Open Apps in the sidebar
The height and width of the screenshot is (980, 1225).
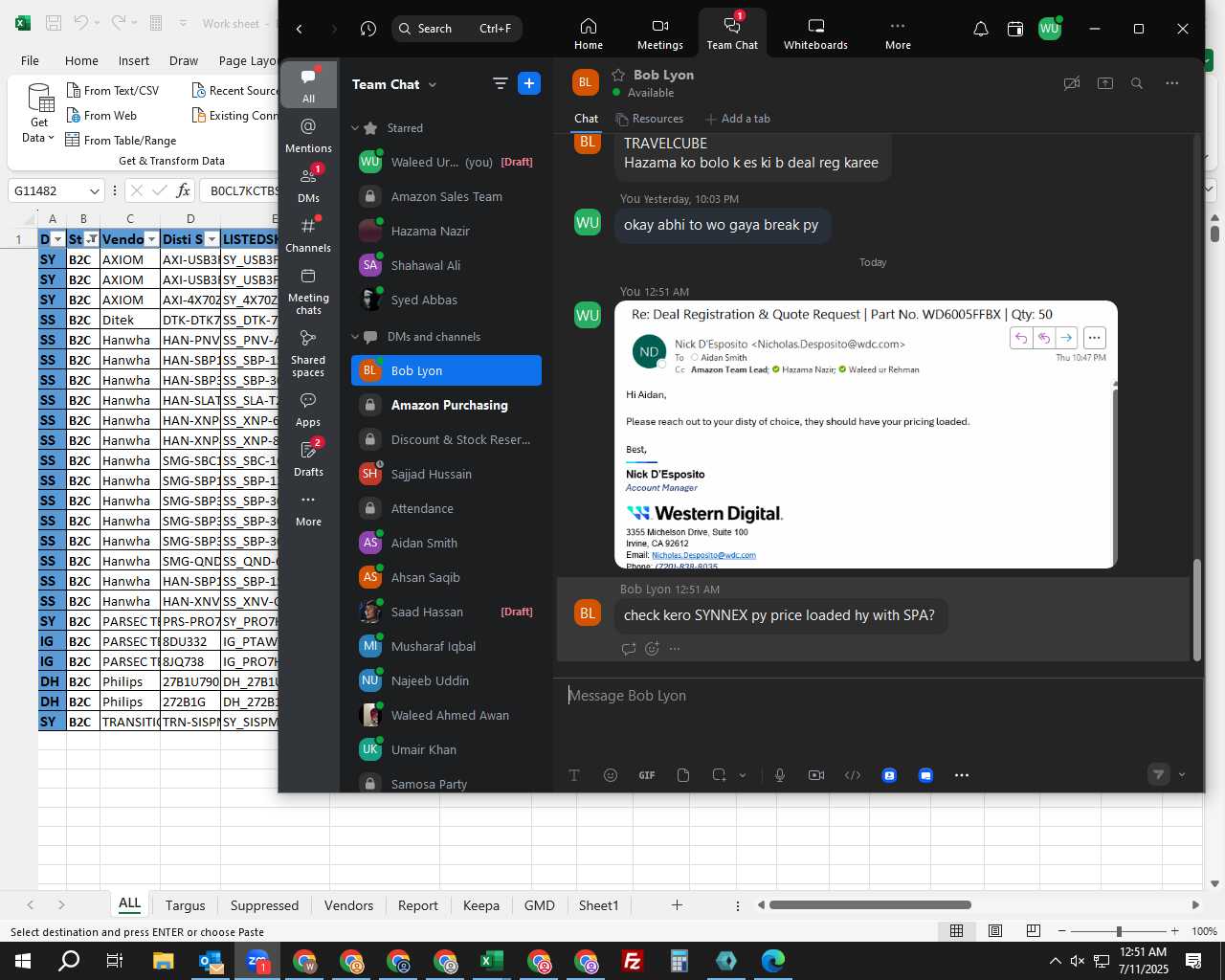tap(308, 409)
